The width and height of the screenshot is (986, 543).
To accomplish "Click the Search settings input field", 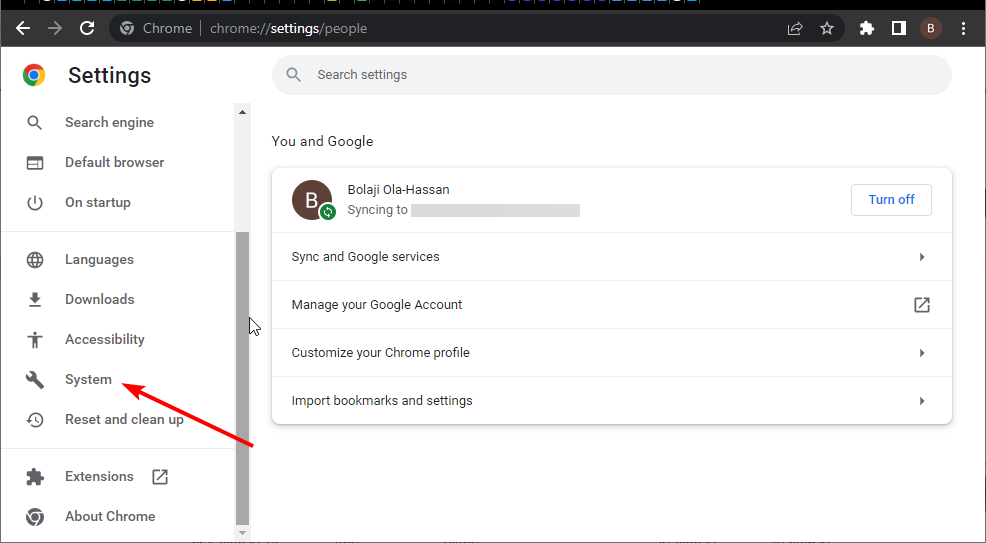I will point(612,75).
